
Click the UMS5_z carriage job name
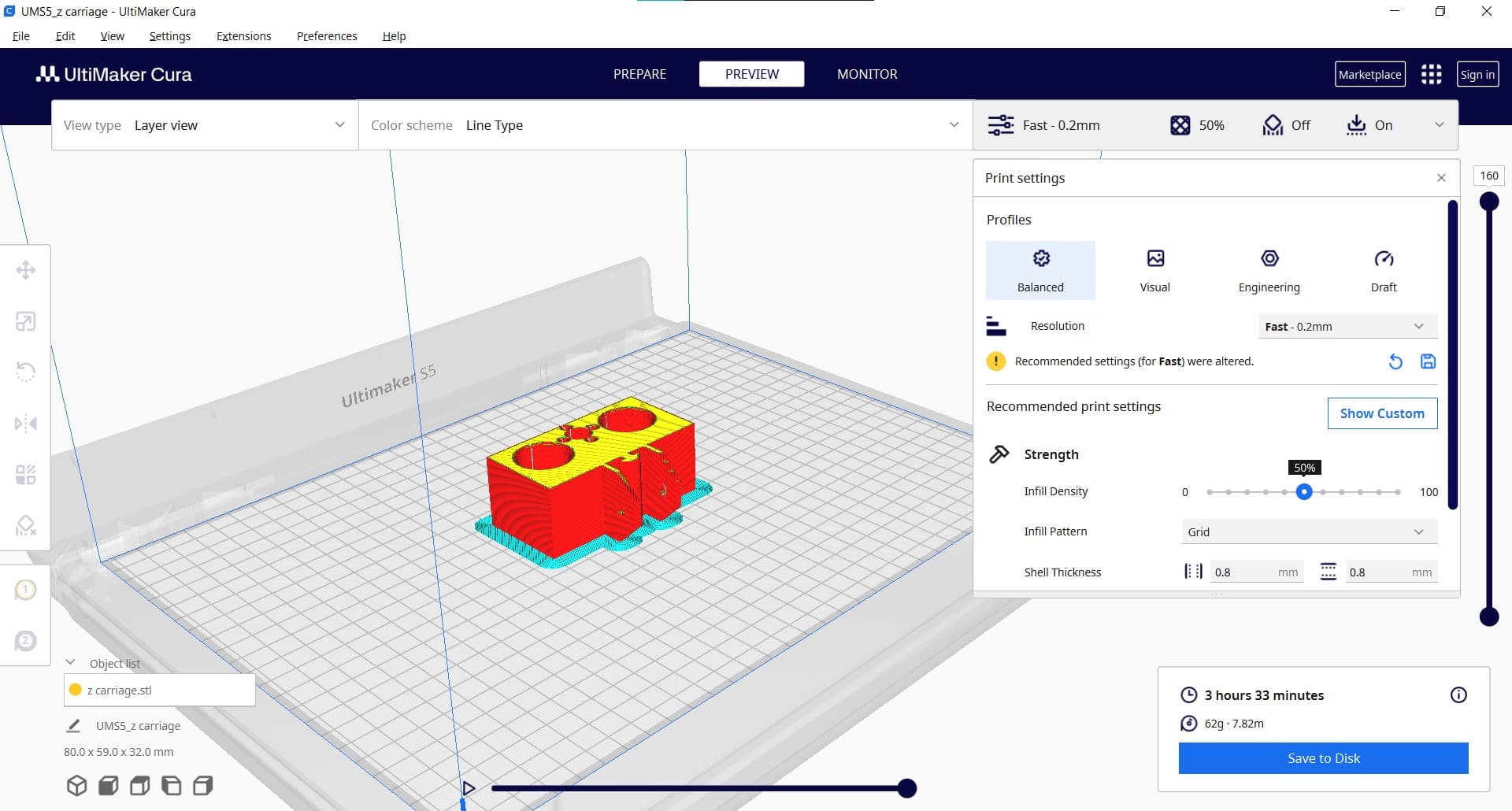(138, 726)
